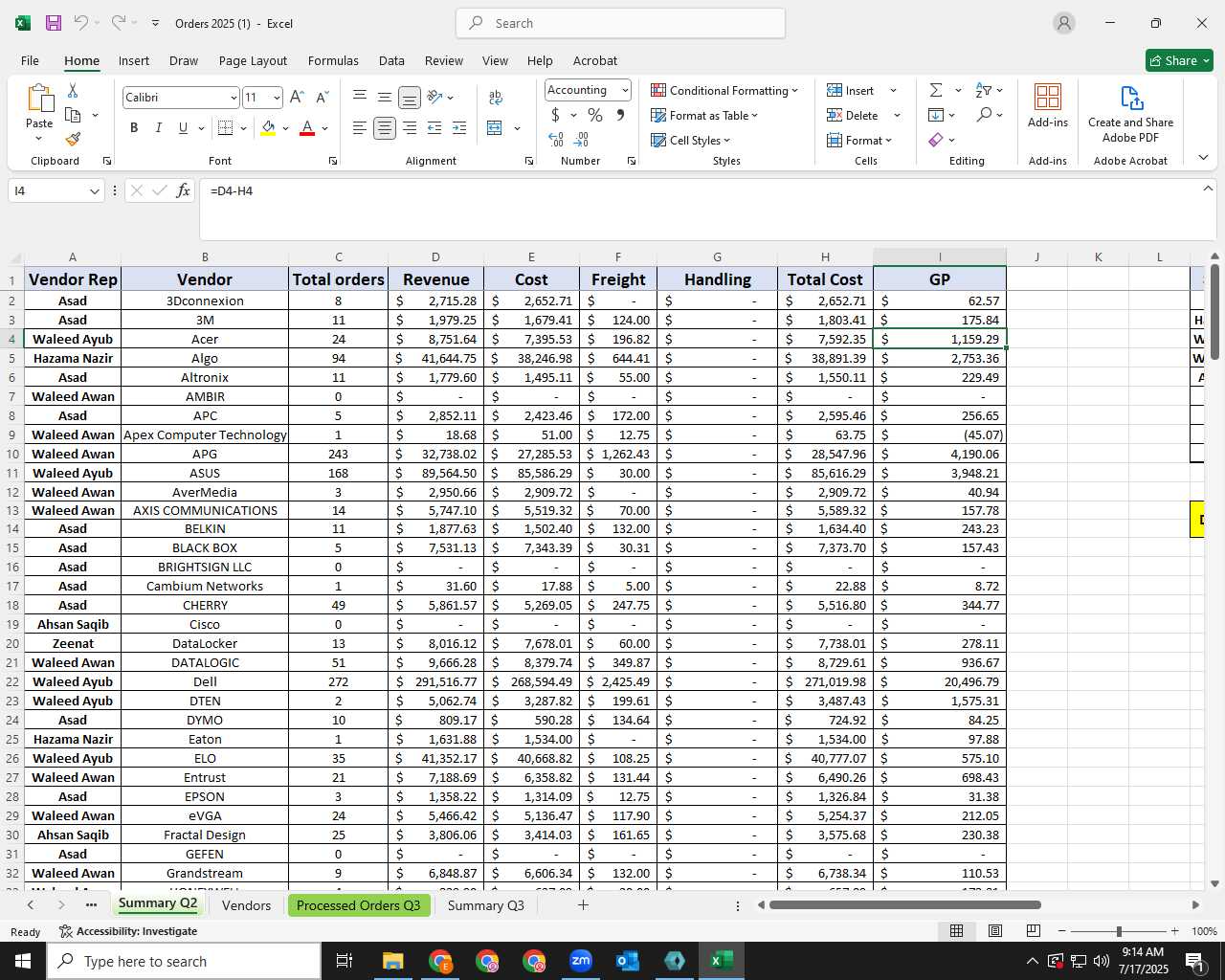Switch to Vendors sheet tab
The image size is (1225, 980).
pos(246,905)
